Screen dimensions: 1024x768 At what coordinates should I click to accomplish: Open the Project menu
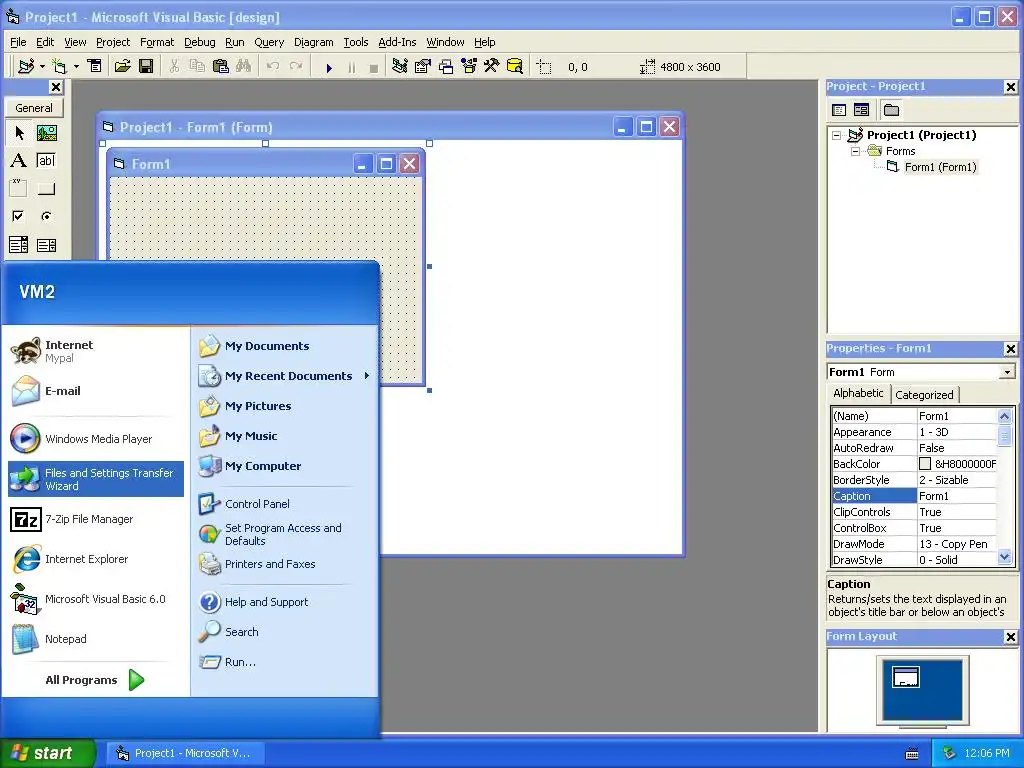(113, 42)
